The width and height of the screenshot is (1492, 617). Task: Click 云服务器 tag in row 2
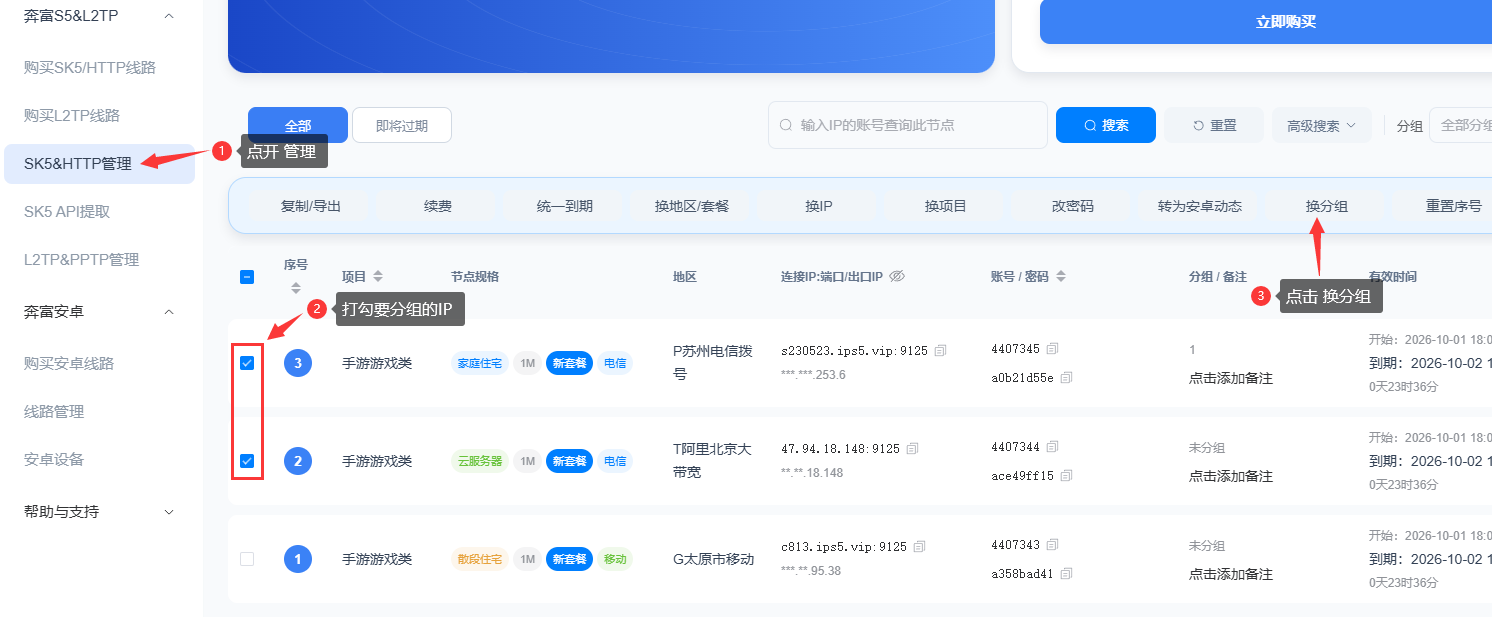[x=480, y=461]
